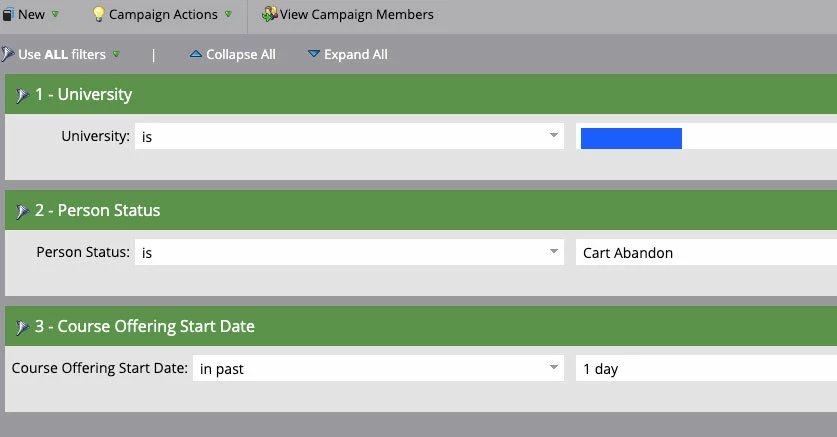Viewport: 837px width, 437px height.
Task: Click View Campaign Members
Action: point(348,14)
